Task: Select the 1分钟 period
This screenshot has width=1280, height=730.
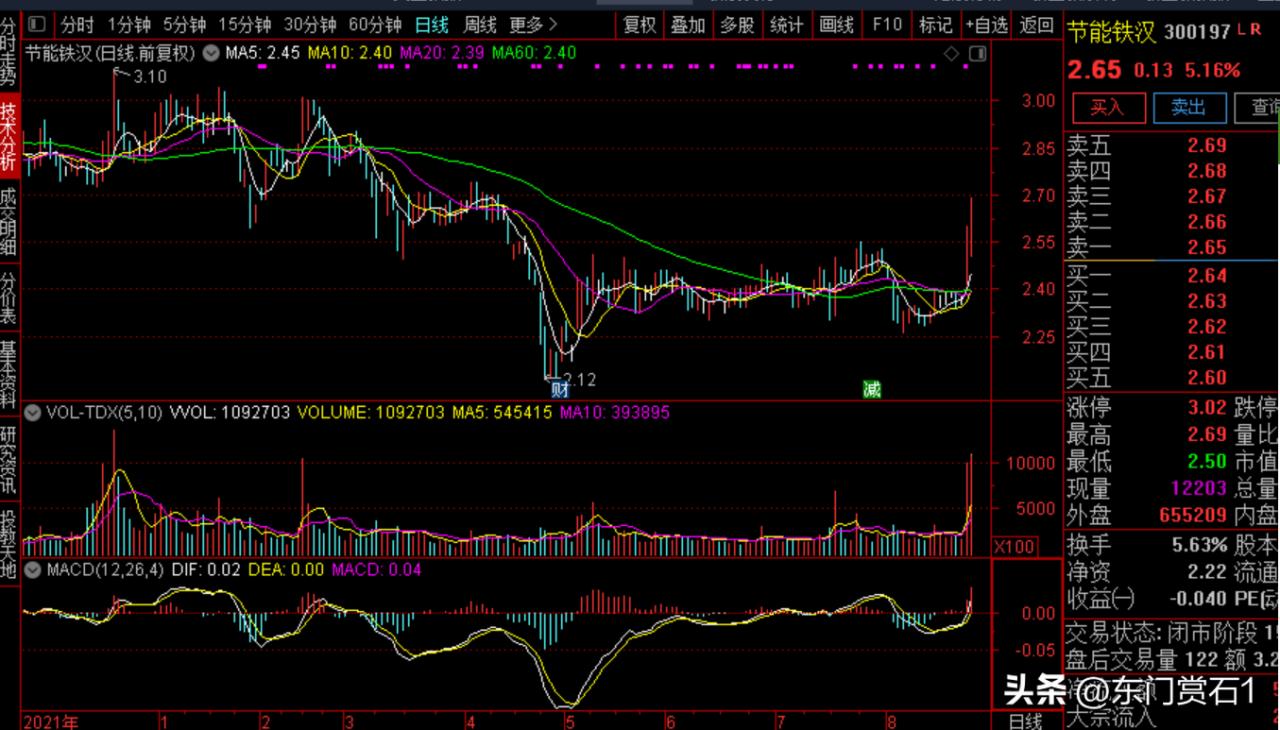Action: tap(128, 24)
